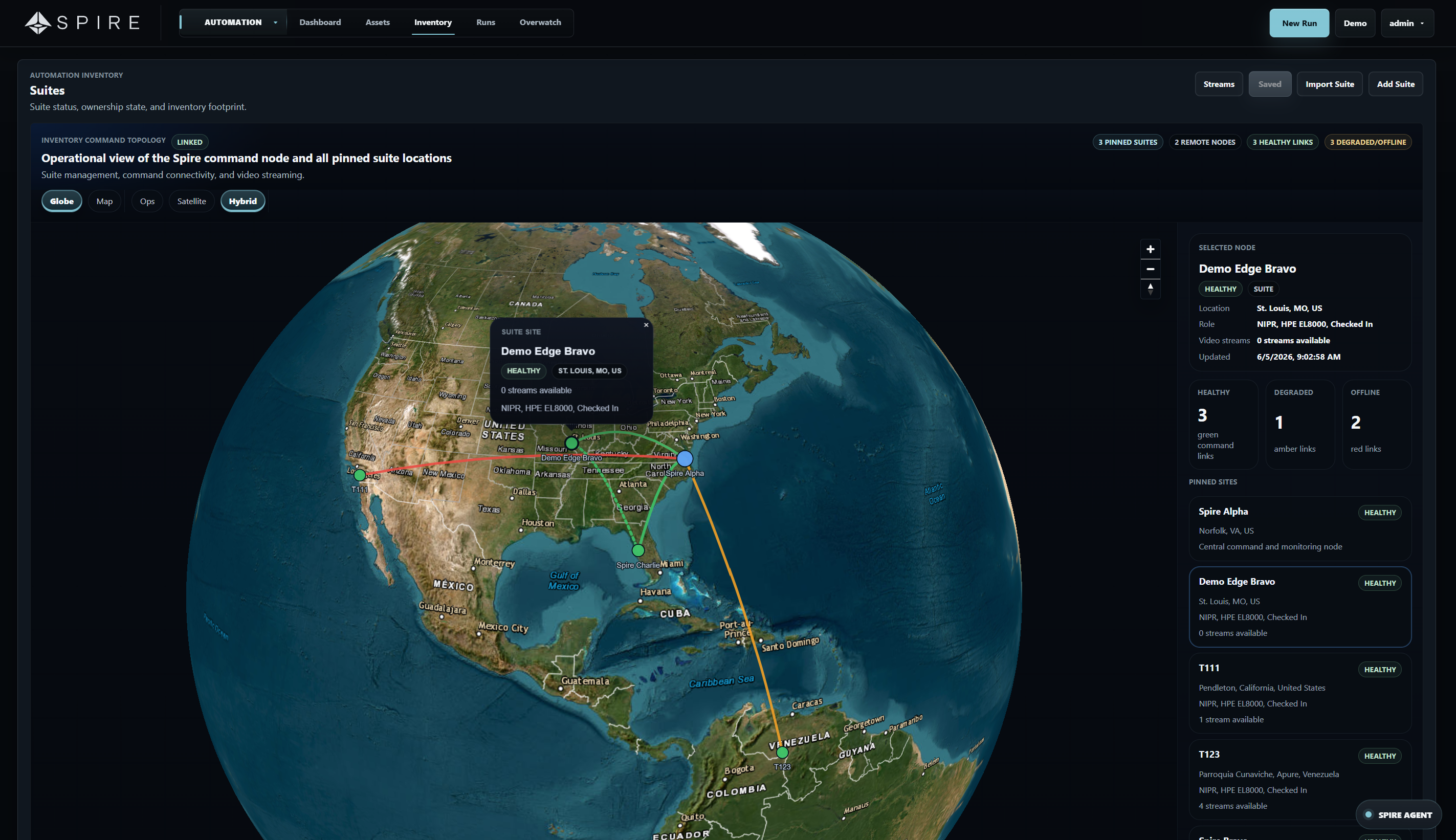Go to the Dashboard tab
Screen dimensions: 1456x840
[x=320, y=23]
